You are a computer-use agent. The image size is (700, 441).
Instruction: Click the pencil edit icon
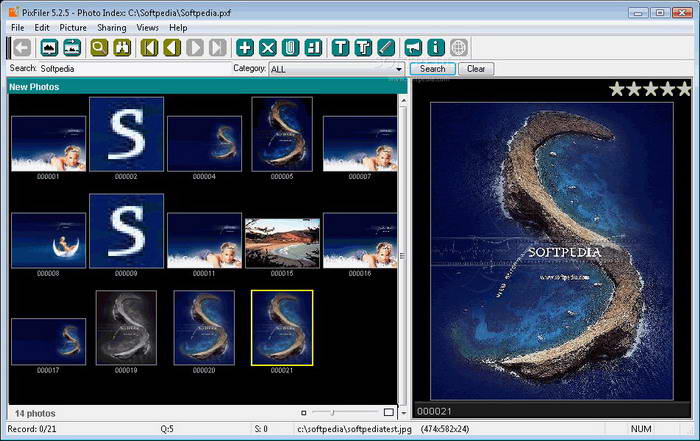(385, 47)
